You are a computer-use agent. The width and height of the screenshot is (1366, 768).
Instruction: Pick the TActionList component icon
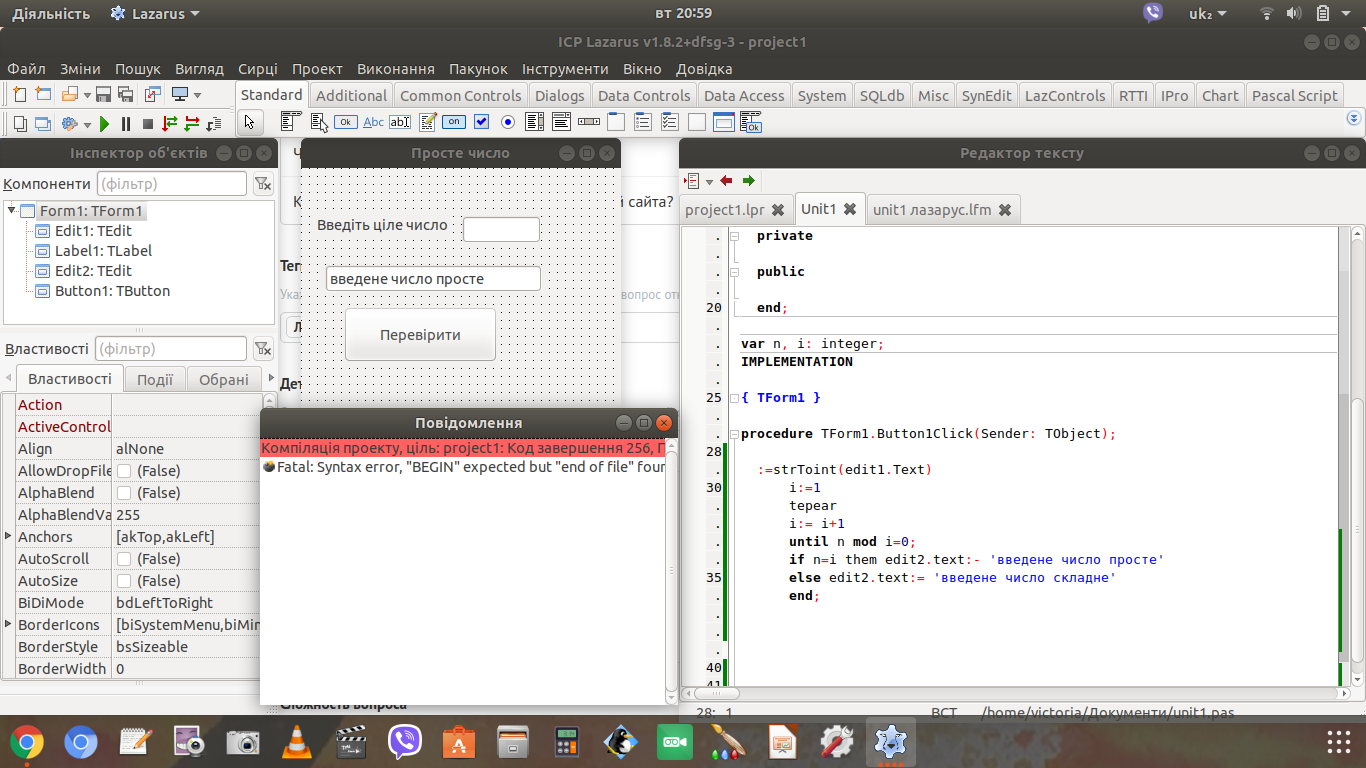point(751,122)
